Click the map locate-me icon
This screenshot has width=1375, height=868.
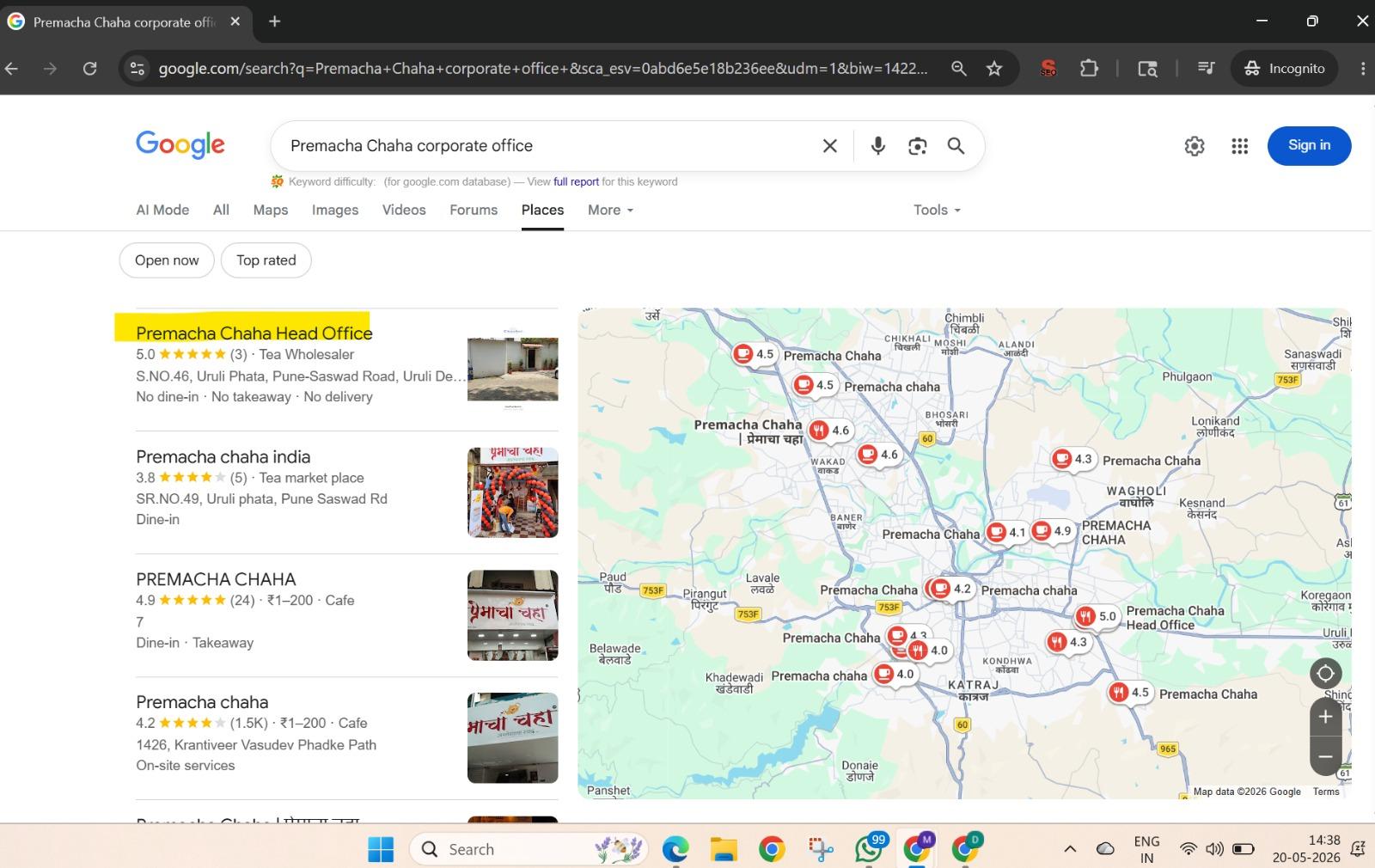1325,673
